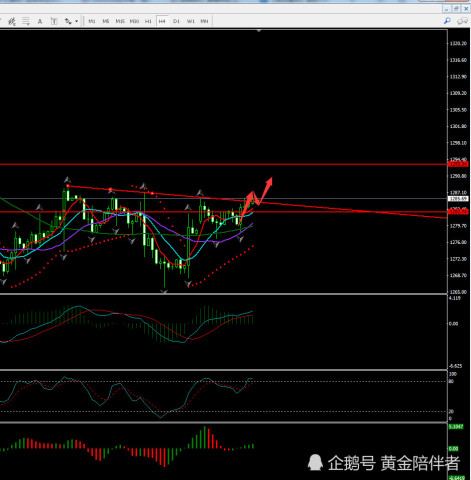Choose the text label 'T' tool

tap(54, 21)
